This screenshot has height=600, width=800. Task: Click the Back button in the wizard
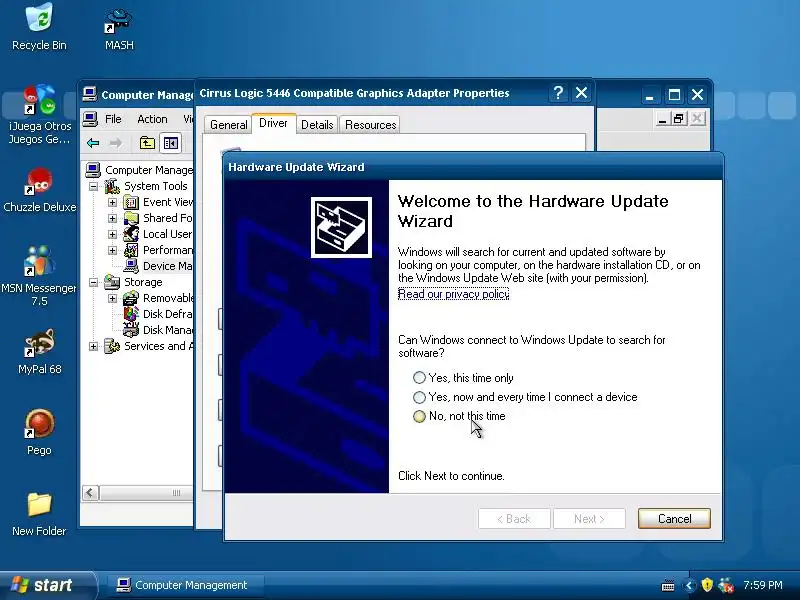click(514, 519)
